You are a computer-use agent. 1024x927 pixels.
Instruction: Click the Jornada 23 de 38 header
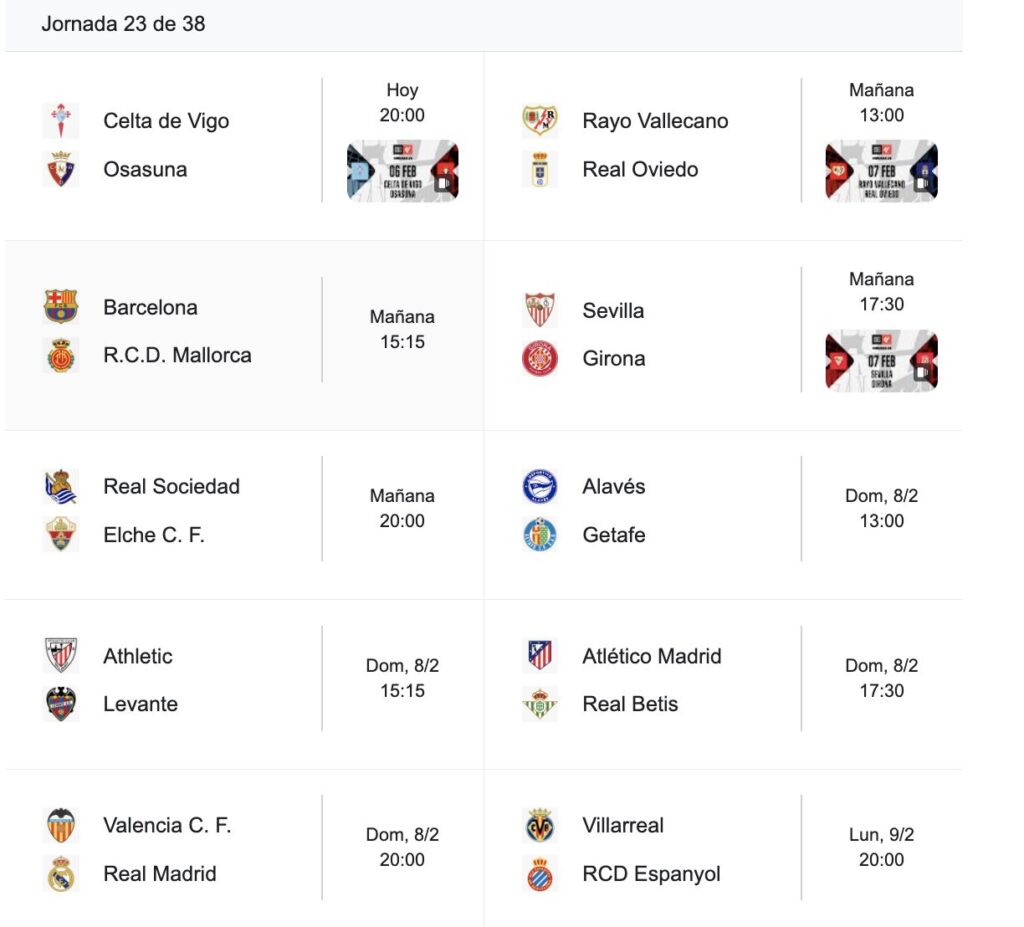(123, 24)
